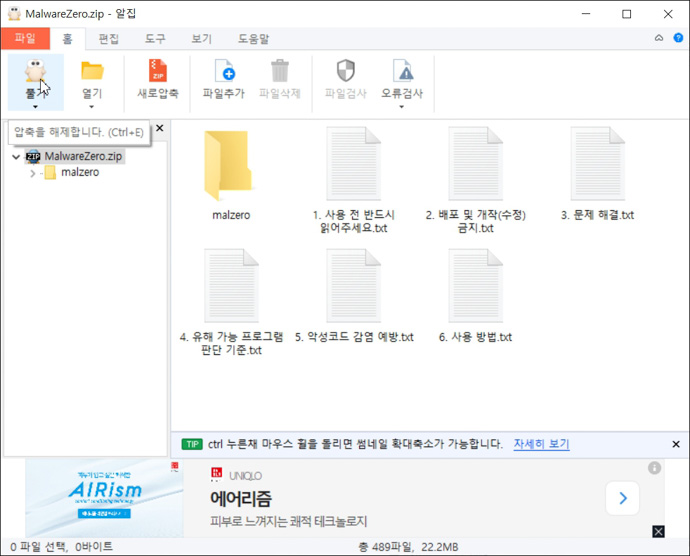Switch to the 도움말 ribbon tab
Image resolution: width=690 pixels, height=556 pixels.
click(253, 39)
